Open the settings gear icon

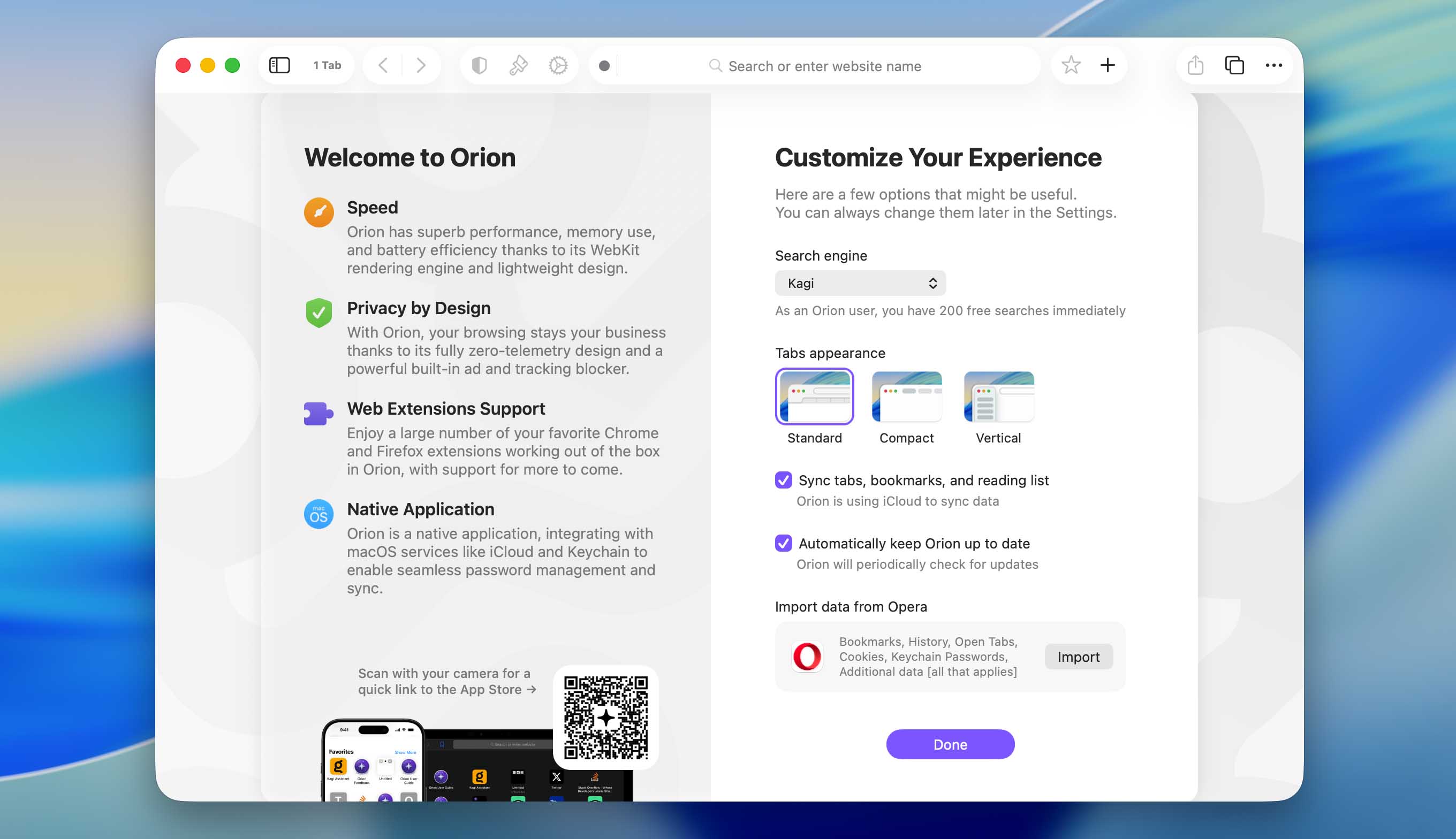coord(557,65)
